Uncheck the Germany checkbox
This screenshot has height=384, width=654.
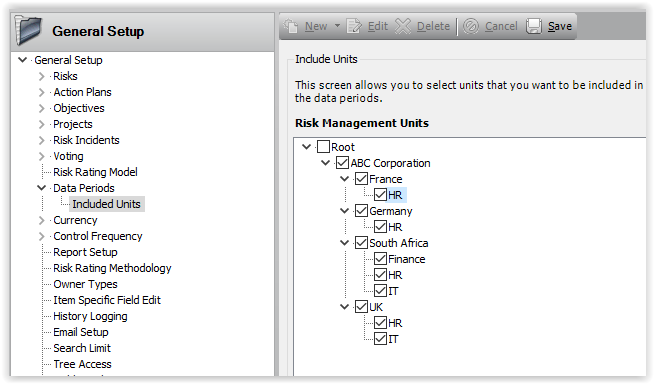pyautogui.click(x=361, y=211)
